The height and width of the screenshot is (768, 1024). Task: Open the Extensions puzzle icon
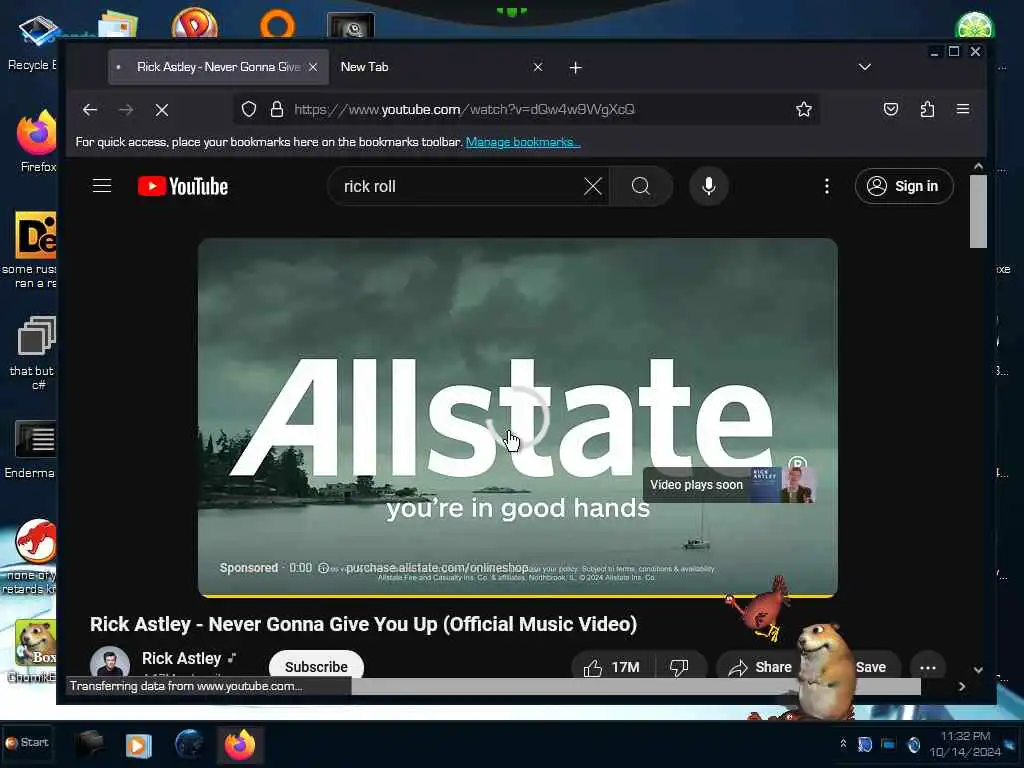927,109
